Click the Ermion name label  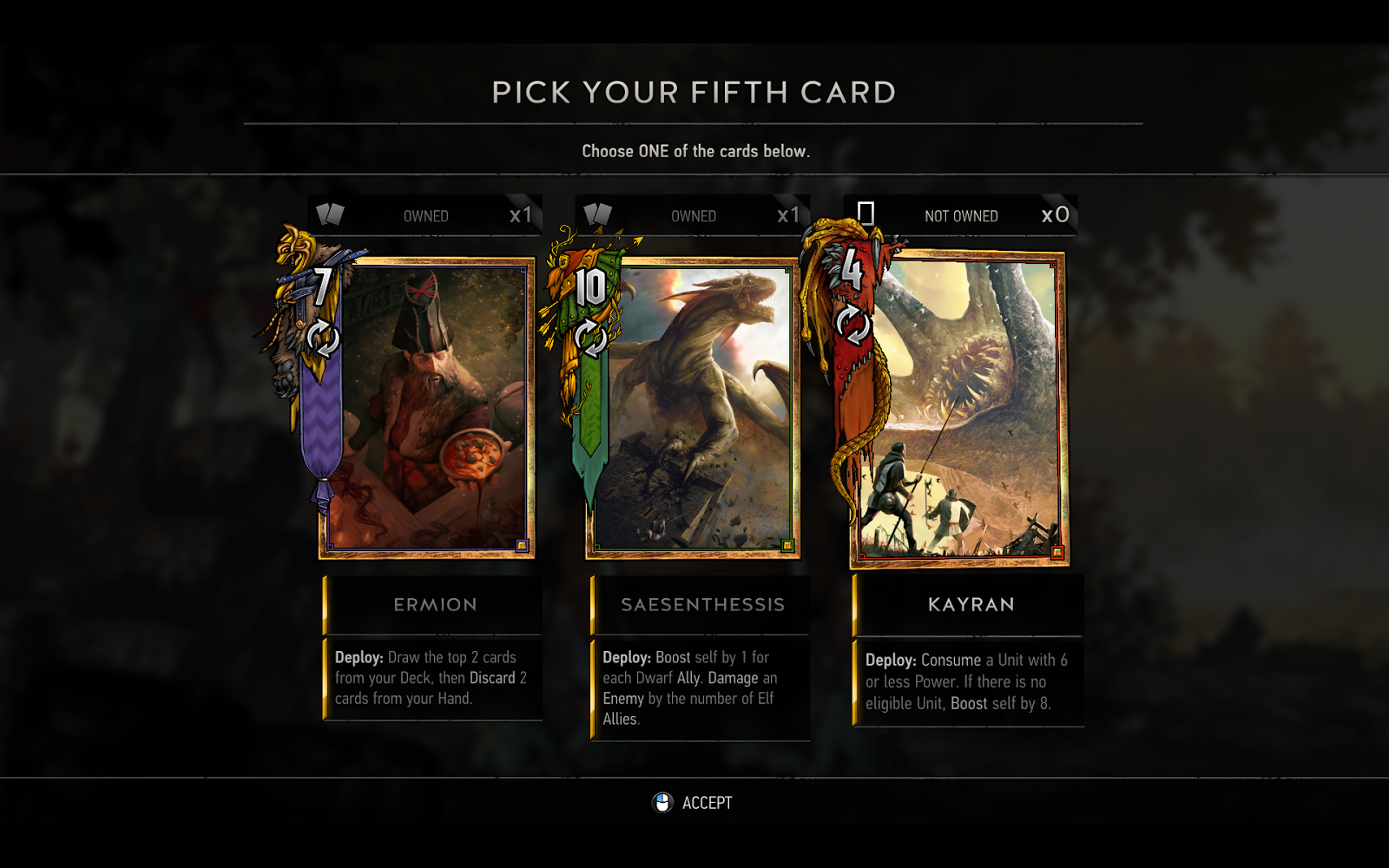(435, 604)
